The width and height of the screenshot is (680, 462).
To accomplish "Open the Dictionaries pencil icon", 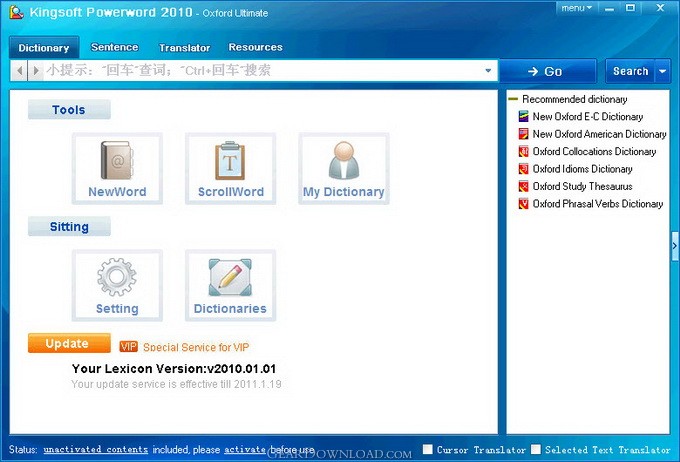I will 230,285.
